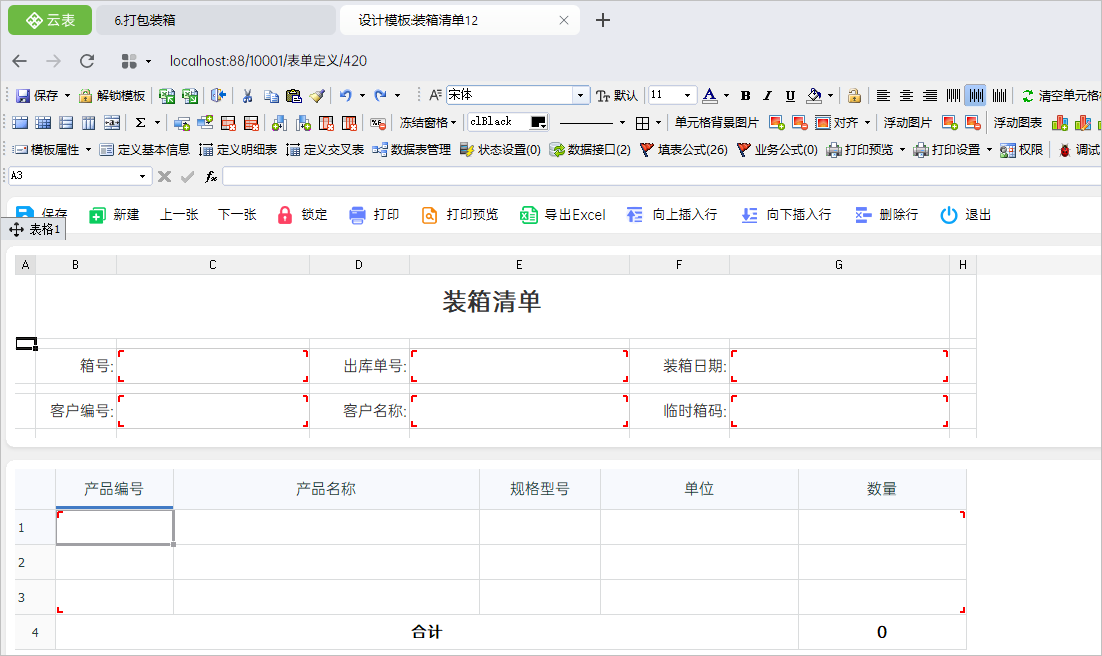Click the browser reload icon
Viewport: 1102px width, 656px height.
coord(86,61)
